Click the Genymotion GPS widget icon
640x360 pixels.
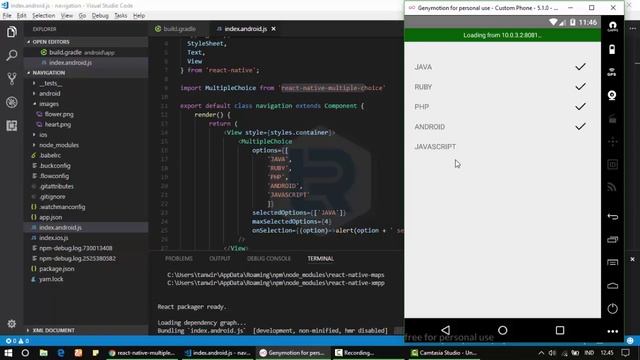click(x=612, y=72)
